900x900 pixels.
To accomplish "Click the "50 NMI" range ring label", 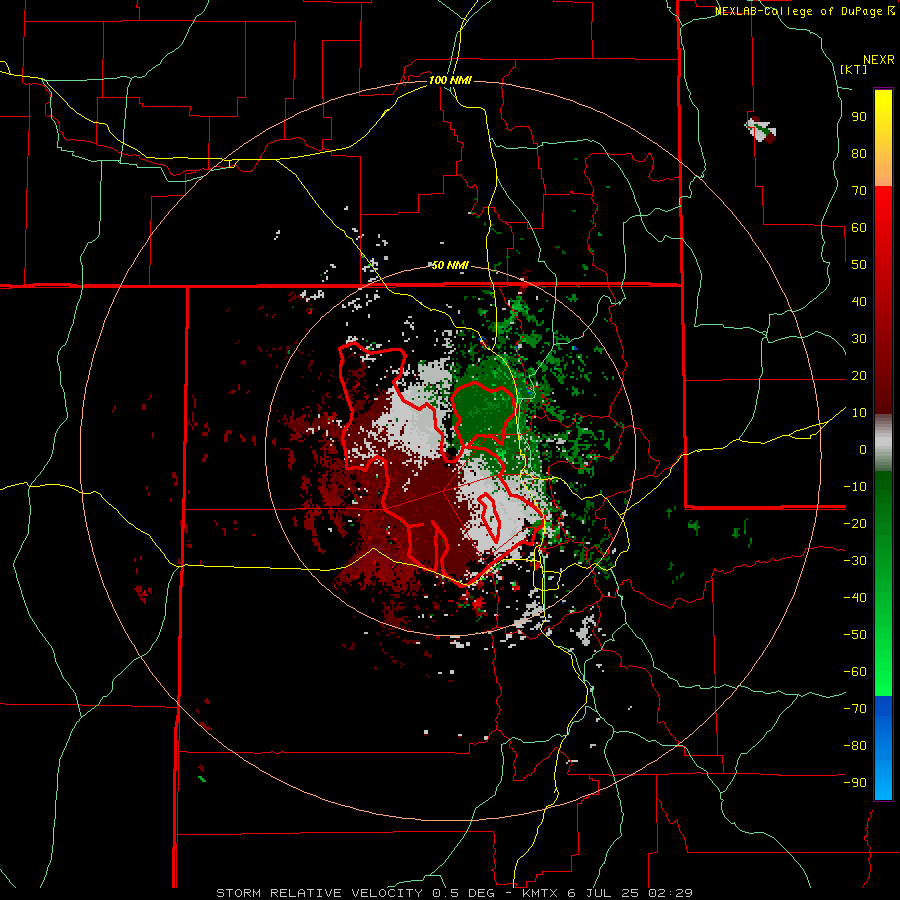I will [450, 265].
